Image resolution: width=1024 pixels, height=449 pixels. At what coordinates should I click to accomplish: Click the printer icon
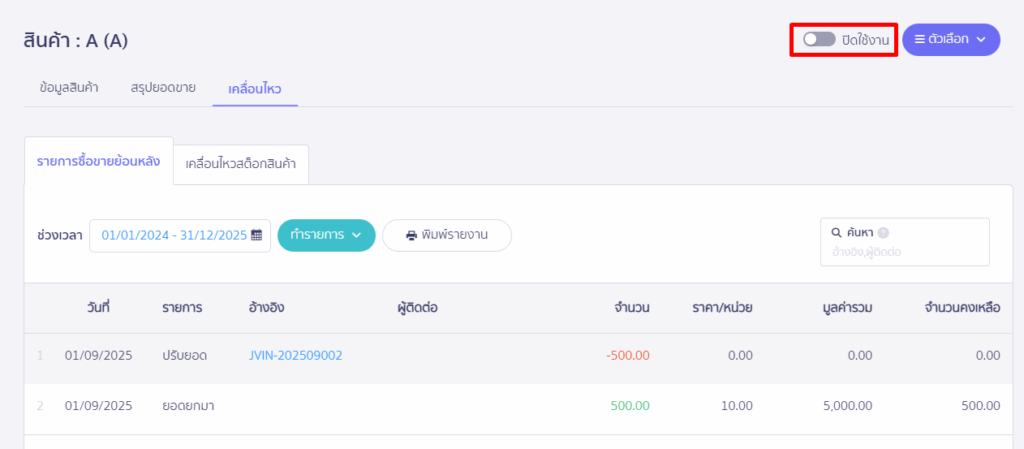coord(411,236)
